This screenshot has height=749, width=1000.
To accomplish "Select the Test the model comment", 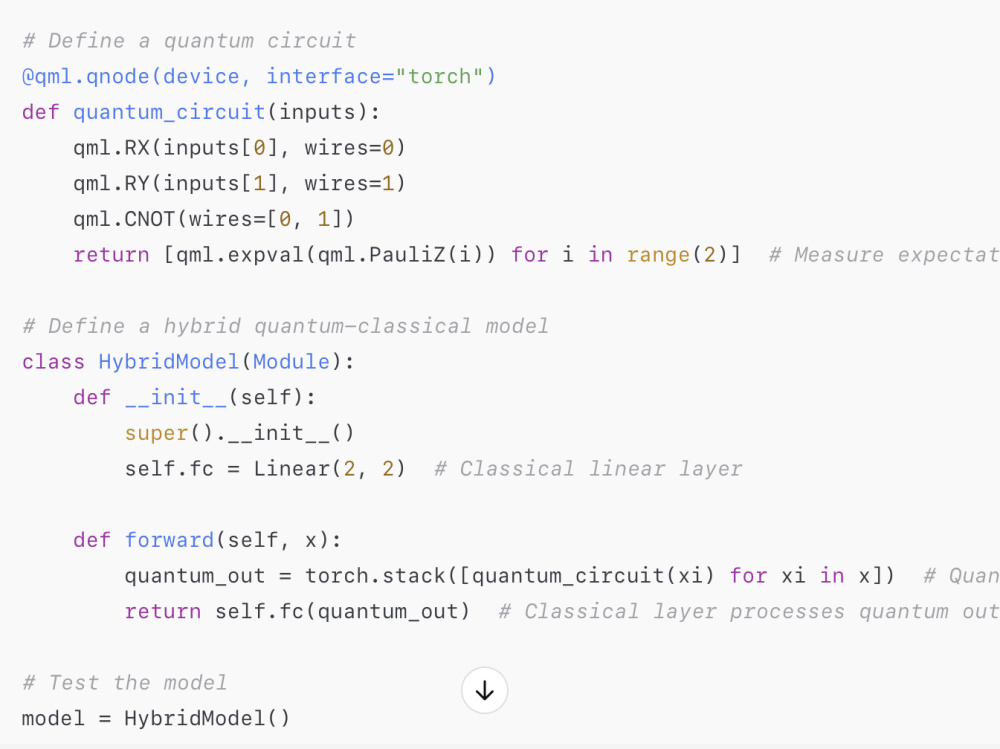I will point(123,682).
